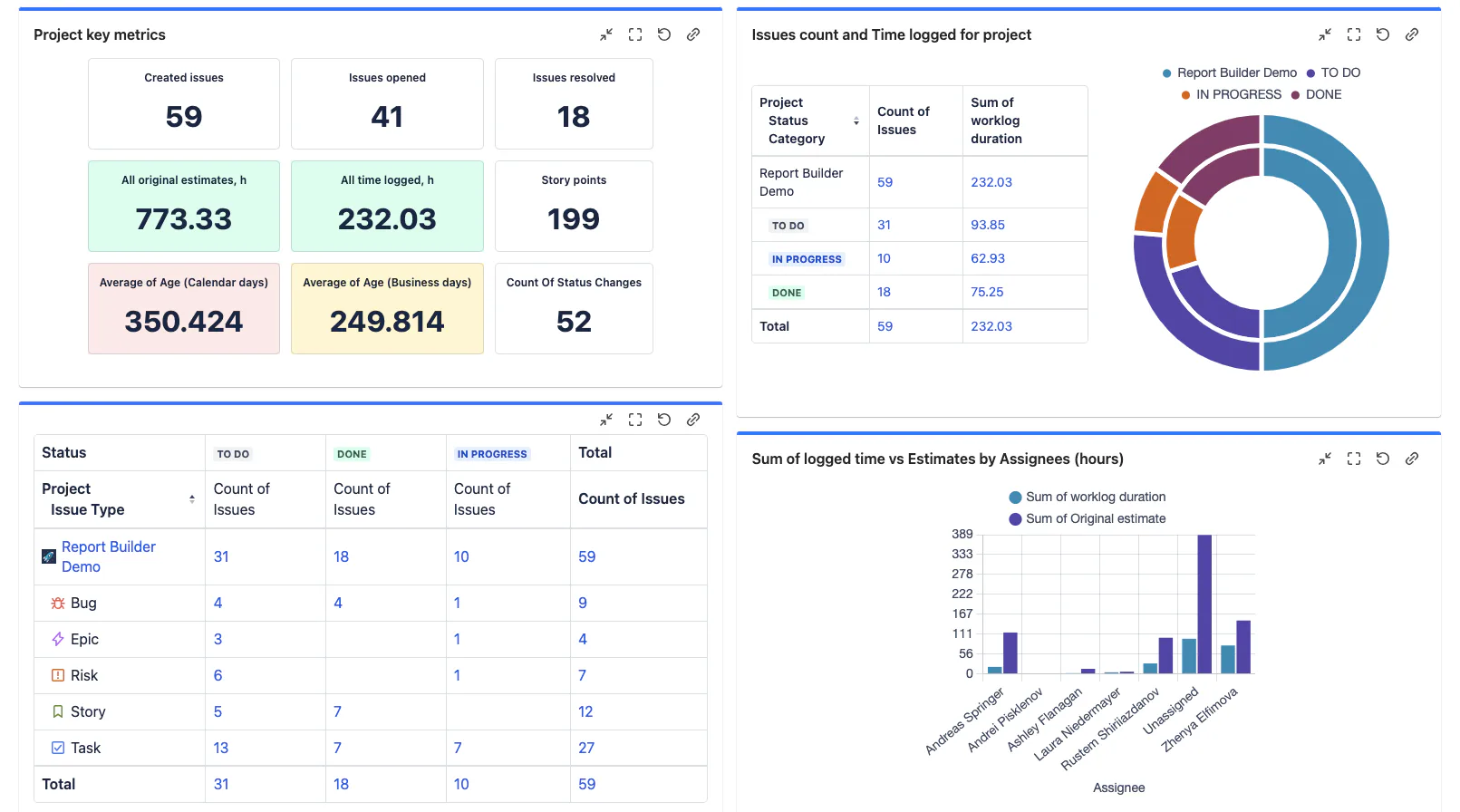
Task: Toggle Sum of Original estimate legend series
Action: pos(1088,518)
